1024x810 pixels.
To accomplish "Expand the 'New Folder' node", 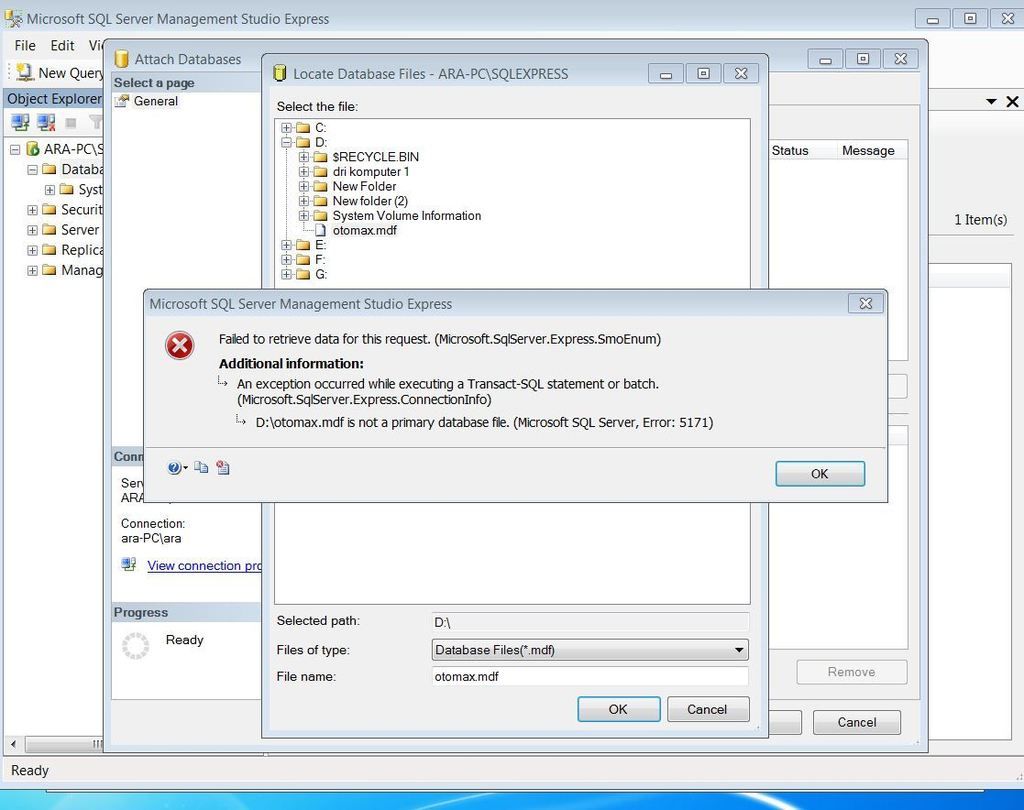I will point(304,186).
